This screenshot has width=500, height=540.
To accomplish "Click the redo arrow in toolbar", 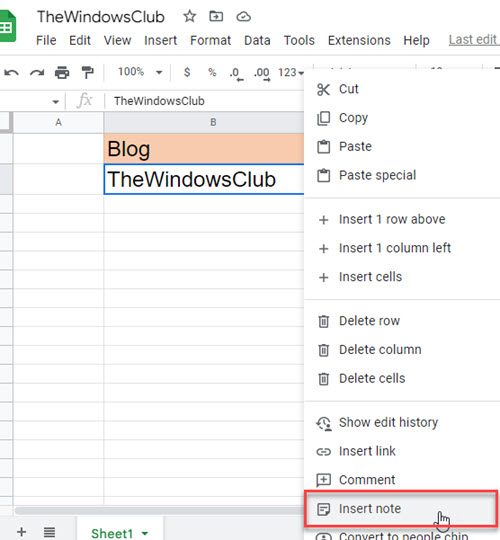I will click(37, 73).
